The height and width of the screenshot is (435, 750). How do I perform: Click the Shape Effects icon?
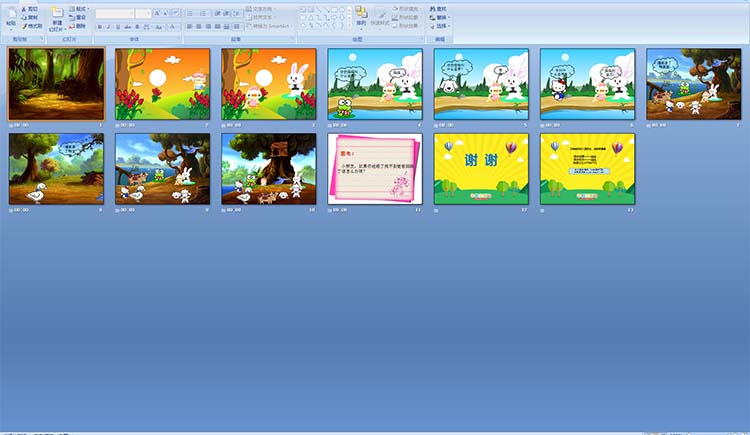[395, 26]
